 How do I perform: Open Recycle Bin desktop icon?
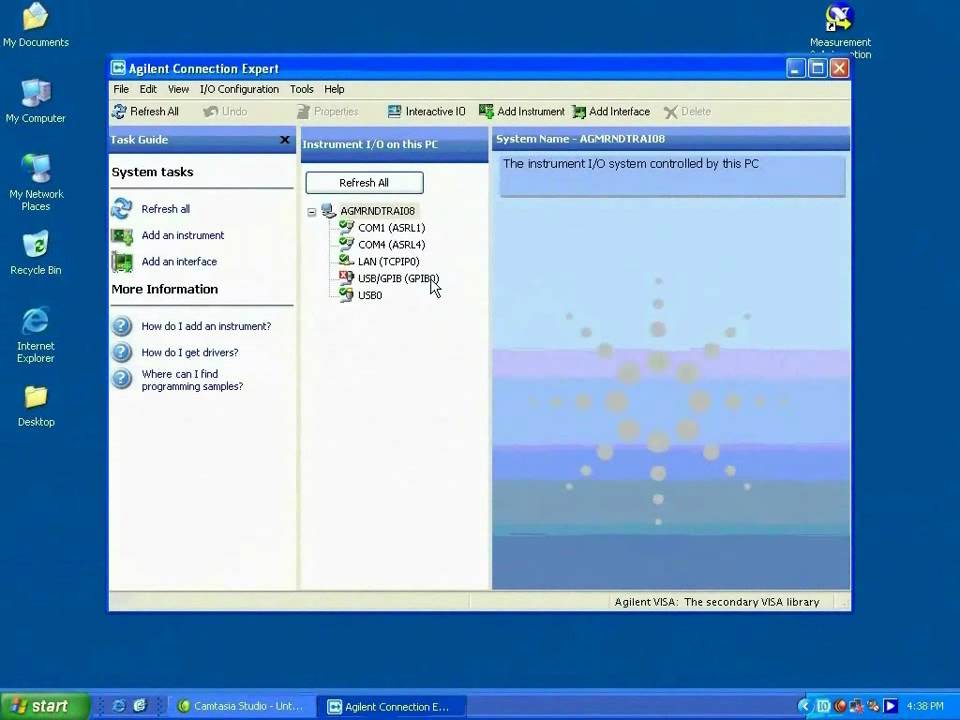(x=35, y=245)
